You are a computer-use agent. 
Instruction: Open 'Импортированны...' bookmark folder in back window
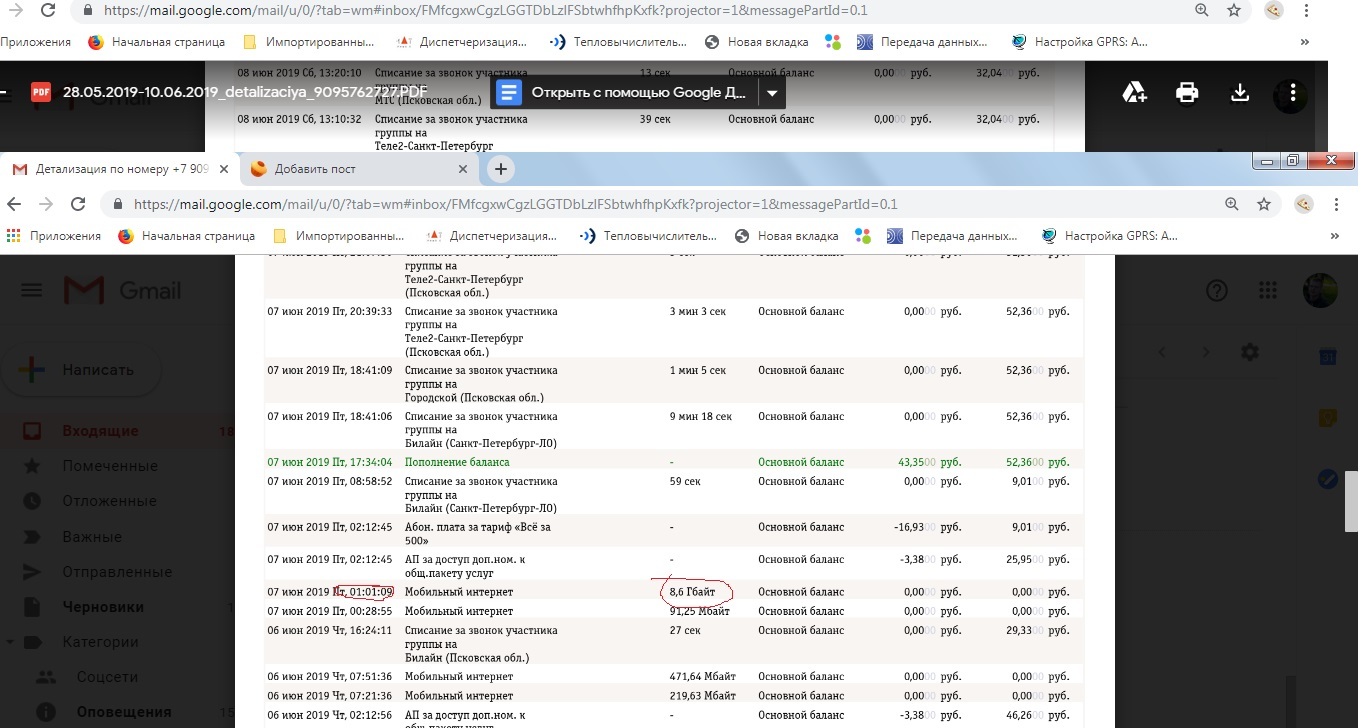click(x=308, y=42)
